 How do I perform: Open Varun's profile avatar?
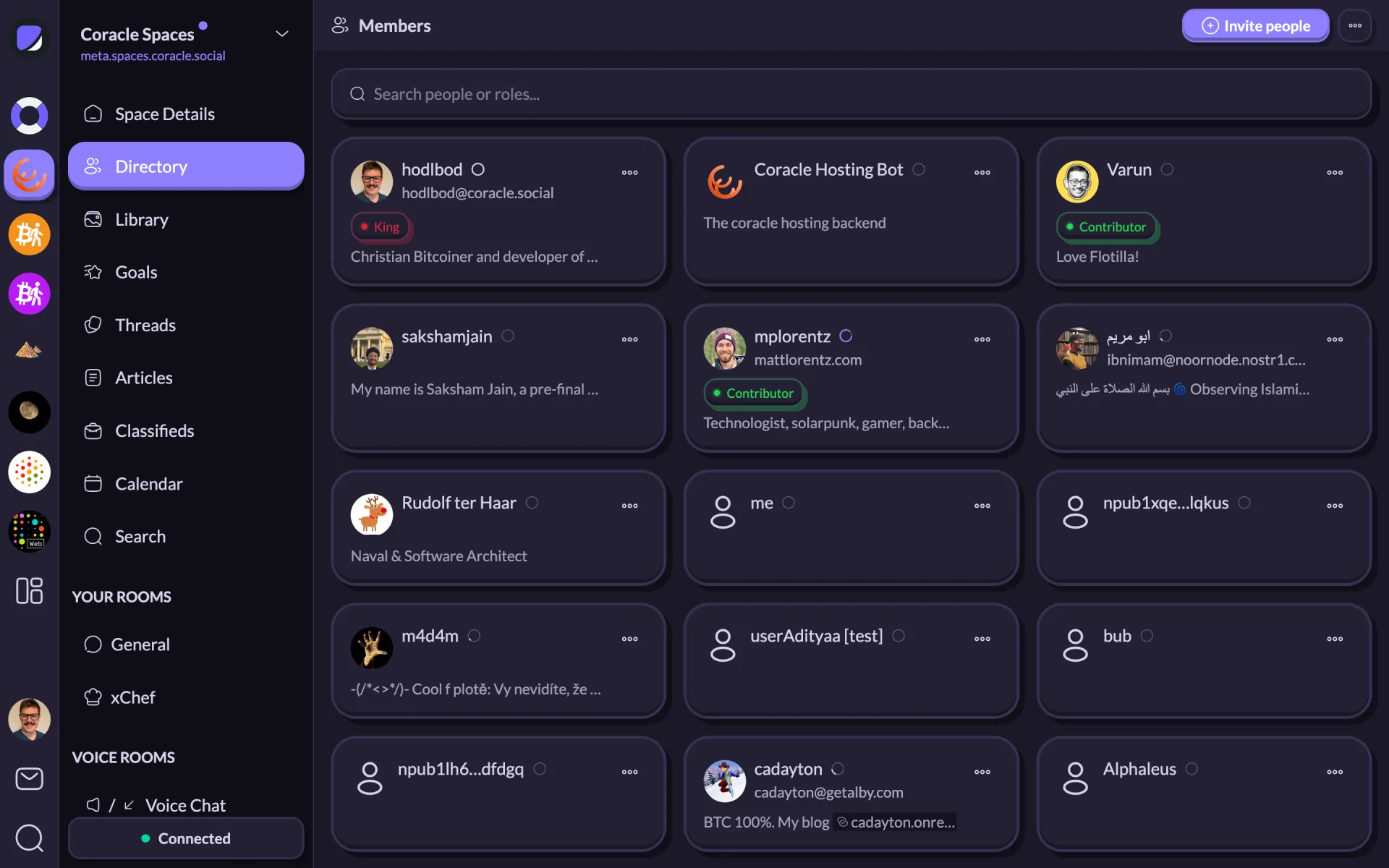(1077, 182)
